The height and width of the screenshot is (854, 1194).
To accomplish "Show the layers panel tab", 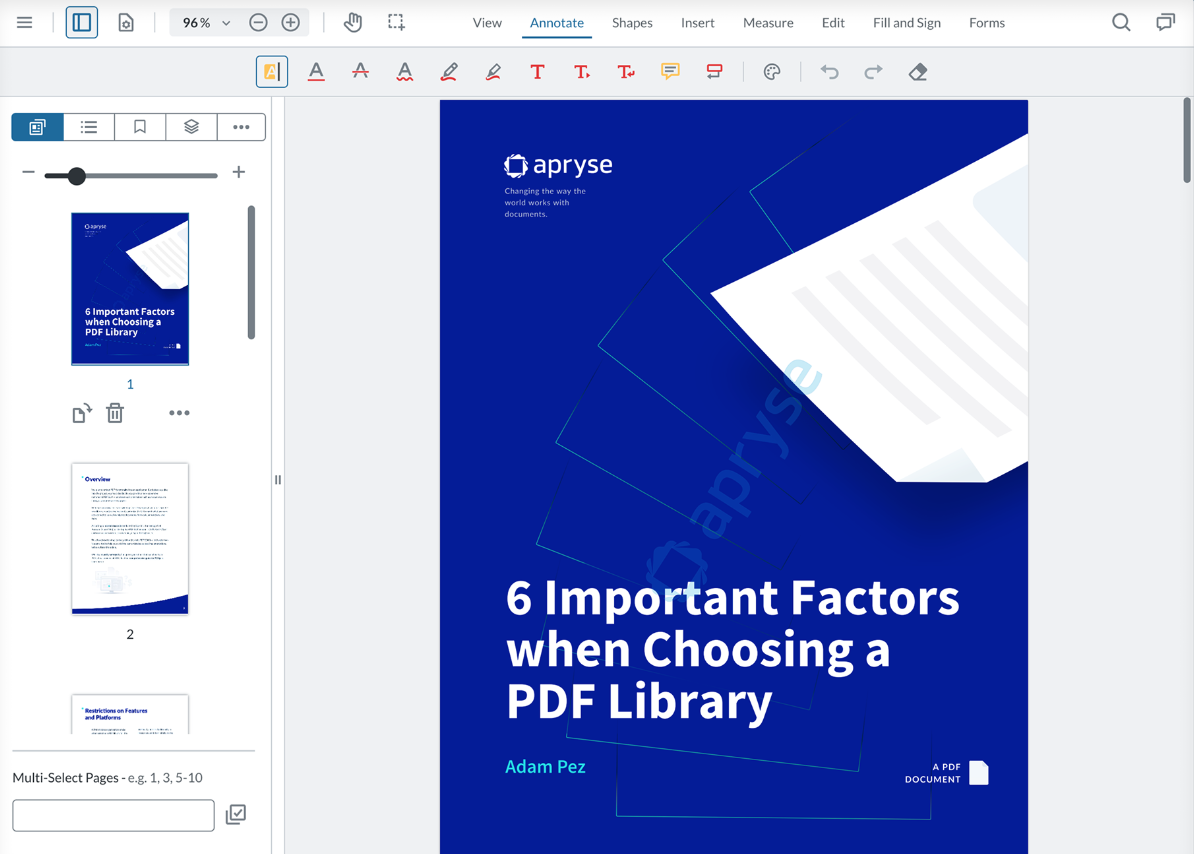I will [191, 127].
